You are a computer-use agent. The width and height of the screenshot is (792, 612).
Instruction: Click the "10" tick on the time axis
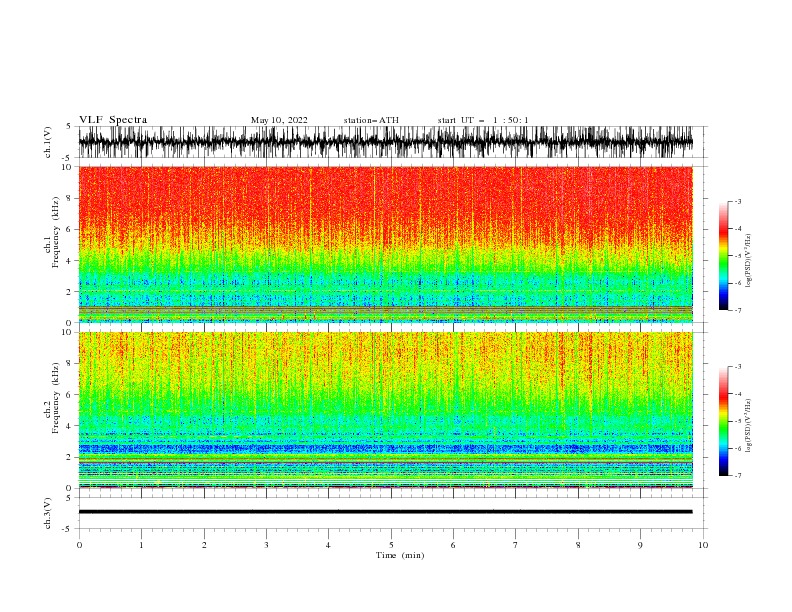(x=703, y=545)
